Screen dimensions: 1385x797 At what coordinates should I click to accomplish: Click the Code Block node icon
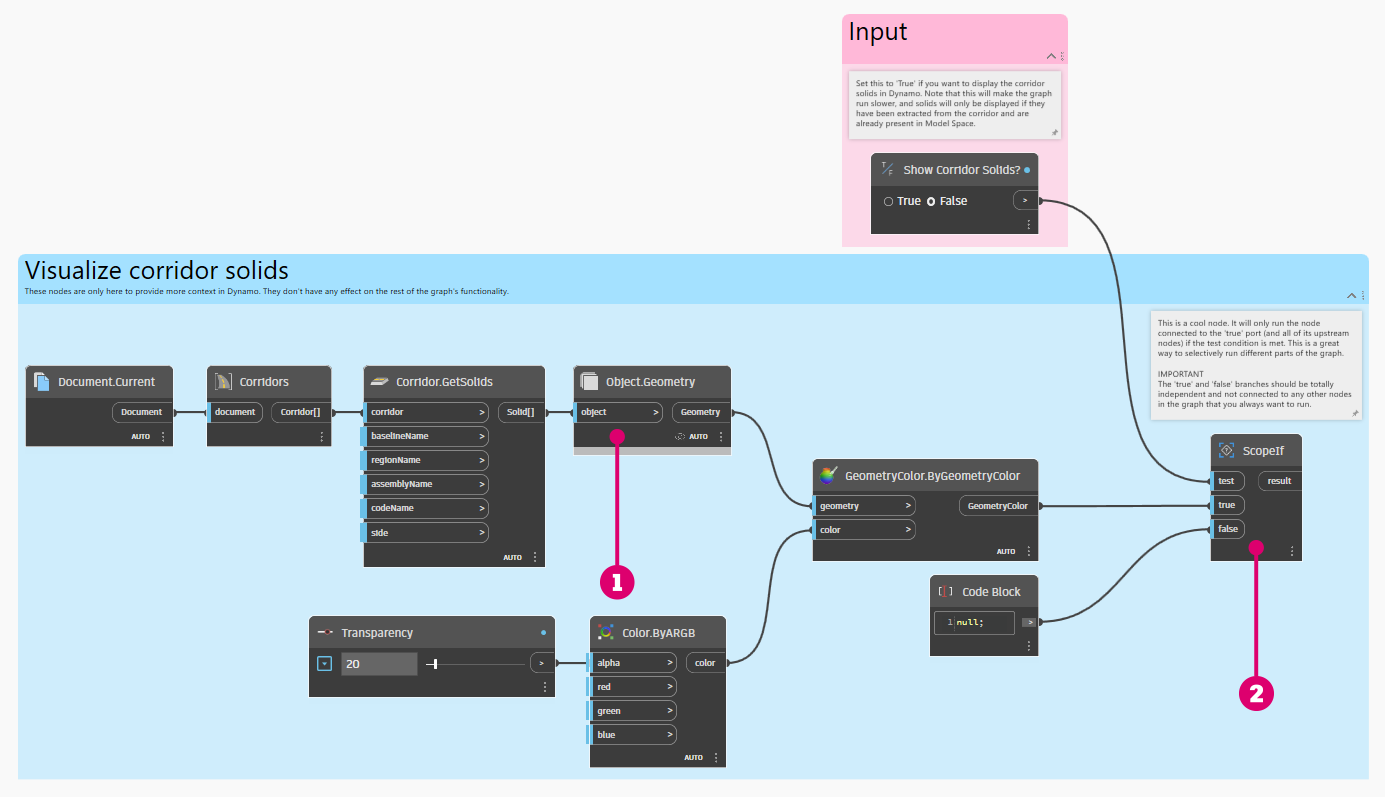pyautogui.click(x=945, y=591)
